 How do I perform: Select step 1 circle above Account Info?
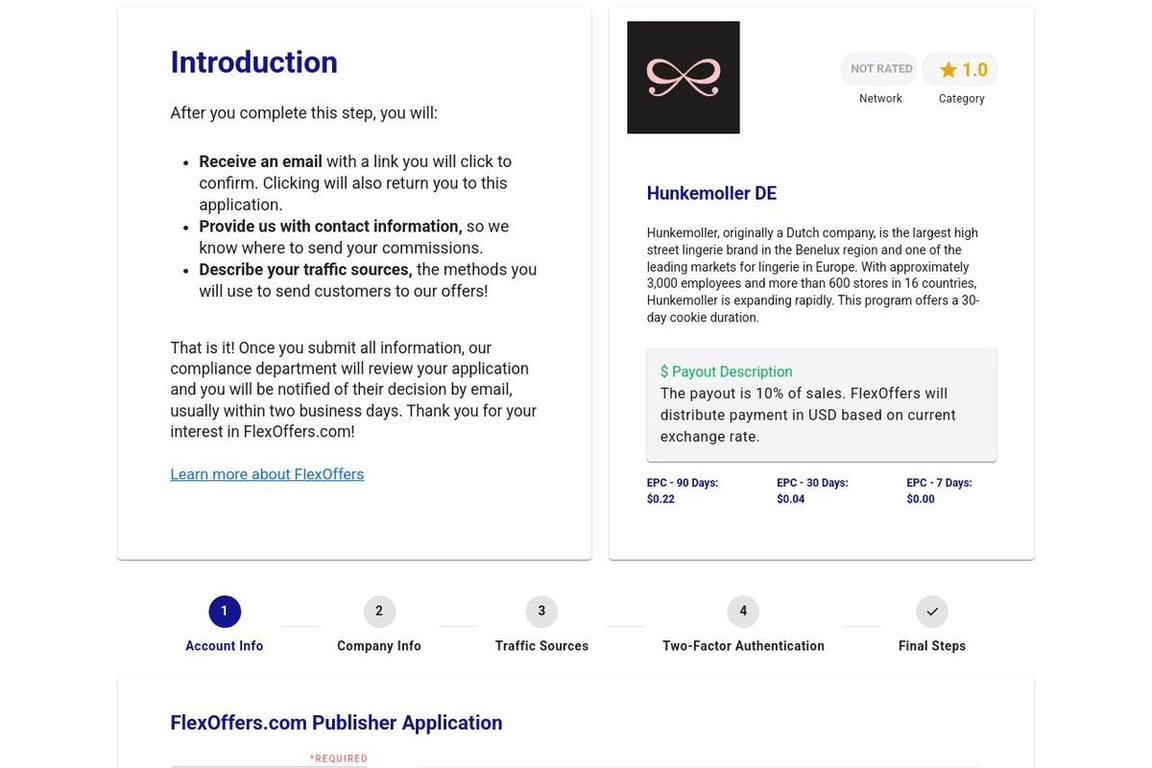(224, 611)
